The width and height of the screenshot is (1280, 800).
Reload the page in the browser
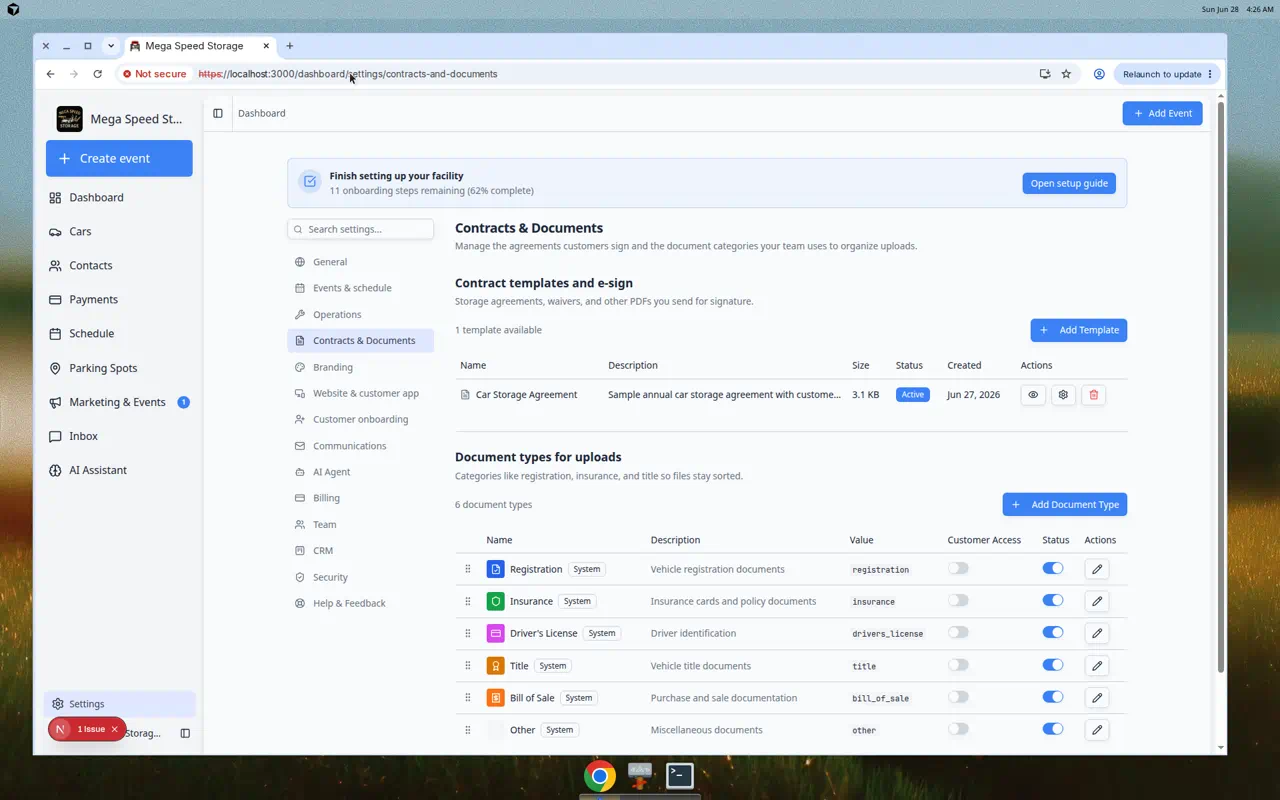tap(97, 74)
